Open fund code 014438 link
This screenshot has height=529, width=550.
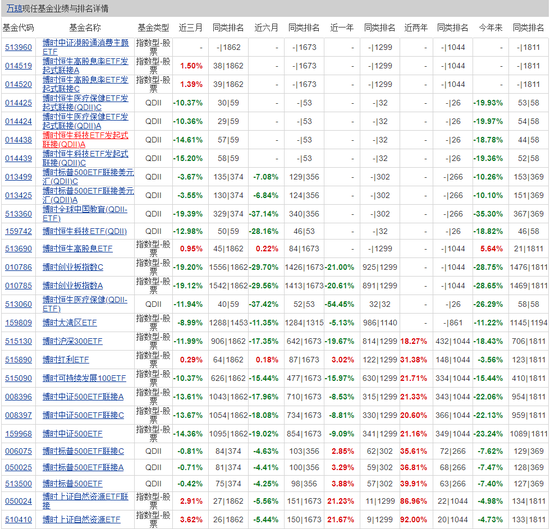click(x=19, y=140)
